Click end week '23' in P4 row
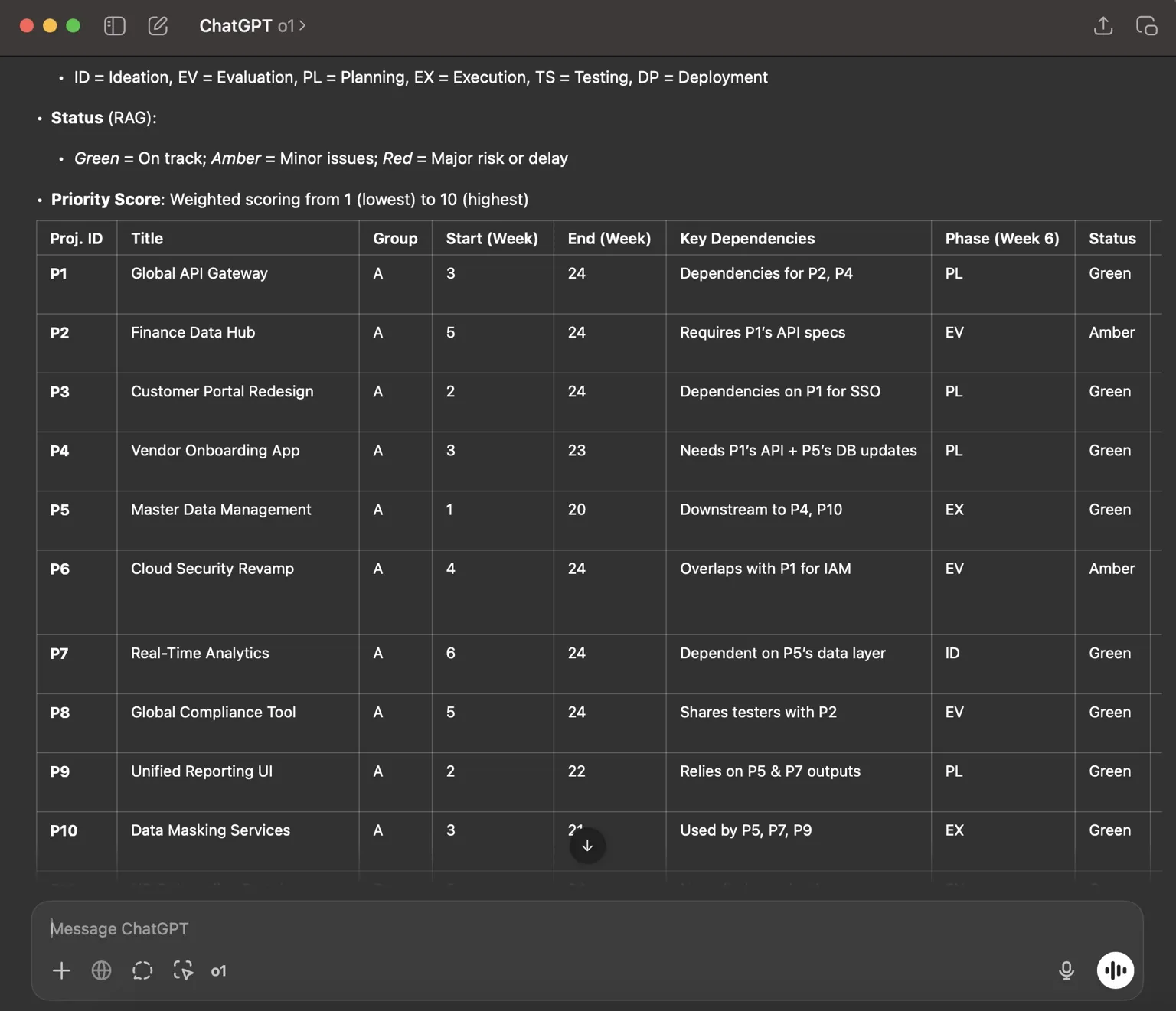The image size is (1176, 1011). click(x=577, y=450)
